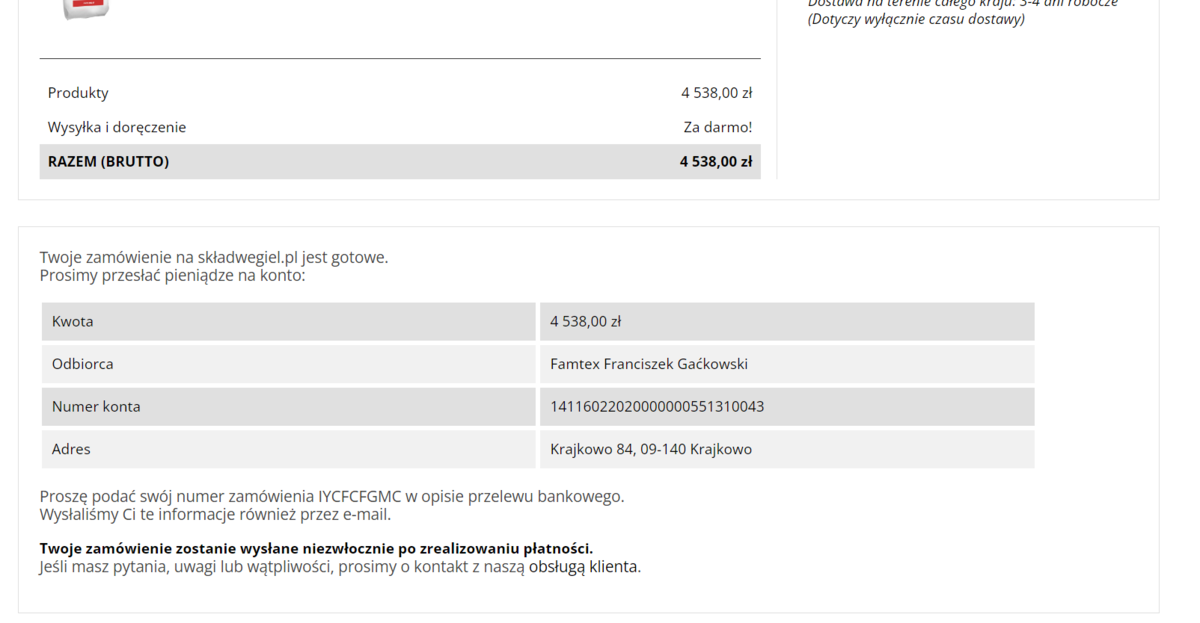Click the order number IYCFCFGMC
The image size is (1200, 623).
pyautogui.click(x=360, y=496)
